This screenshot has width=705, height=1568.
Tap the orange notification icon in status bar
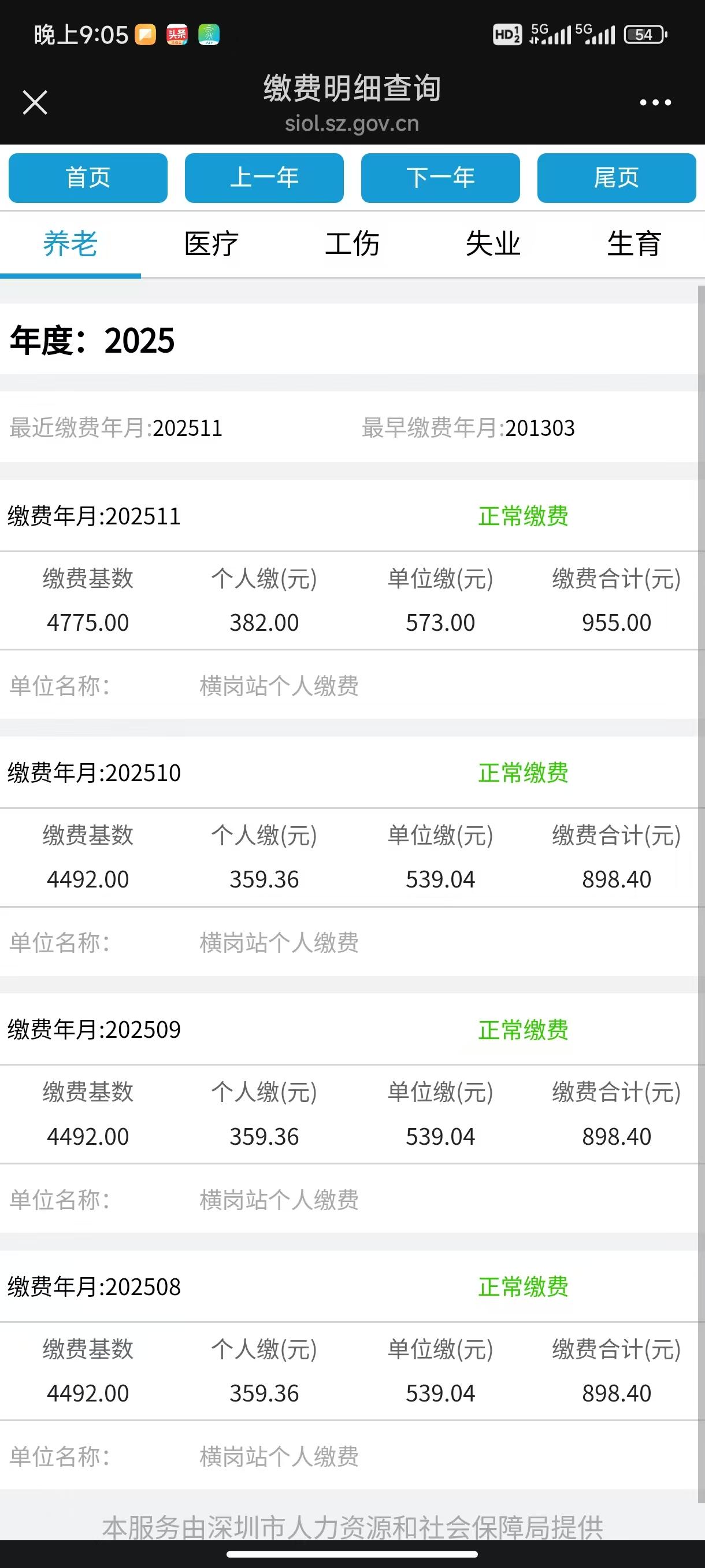[x=146, y=35]
